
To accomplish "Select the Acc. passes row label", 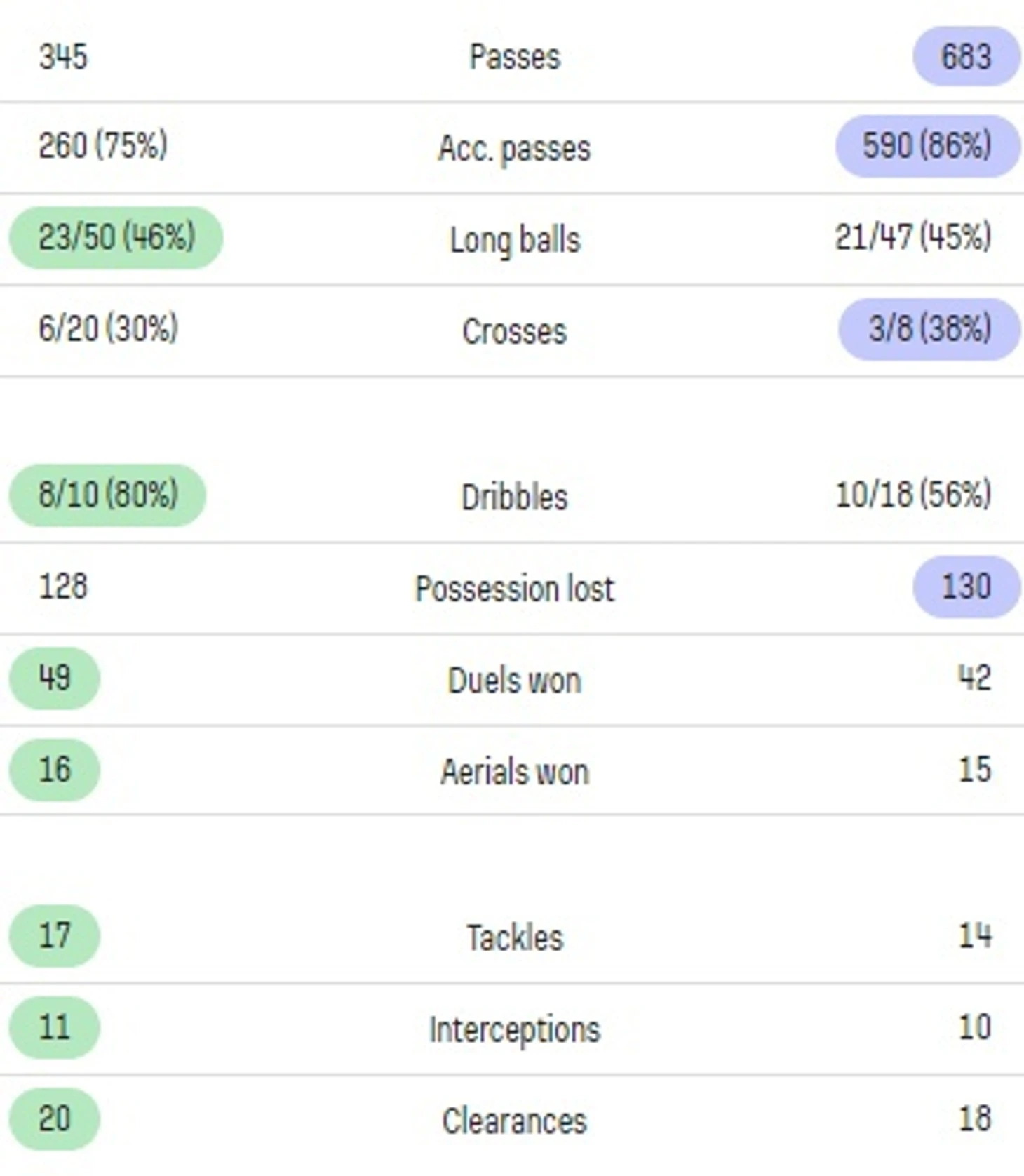I will (514, 148).
